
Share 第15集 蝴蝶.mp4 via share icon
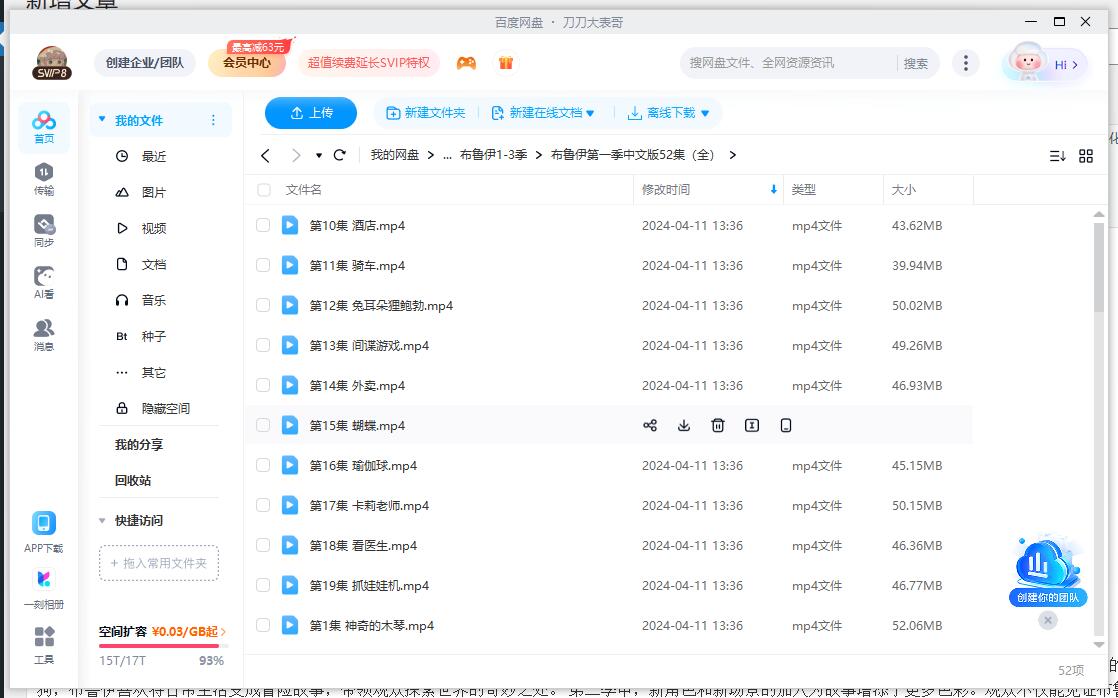tap(650, 425)
